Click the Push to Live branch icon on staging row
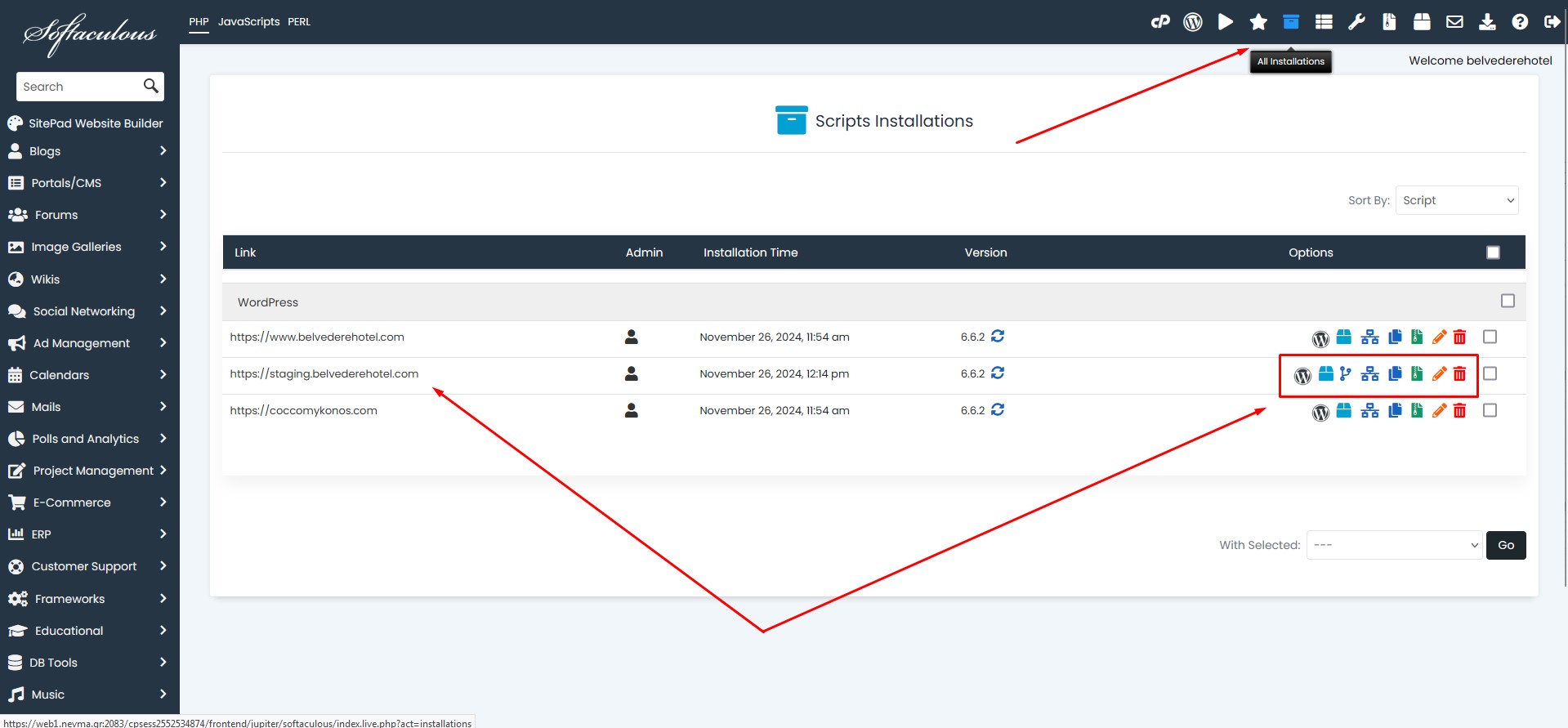Image resolution: width=1568 pixels, height=728 pixels. 1346,374
